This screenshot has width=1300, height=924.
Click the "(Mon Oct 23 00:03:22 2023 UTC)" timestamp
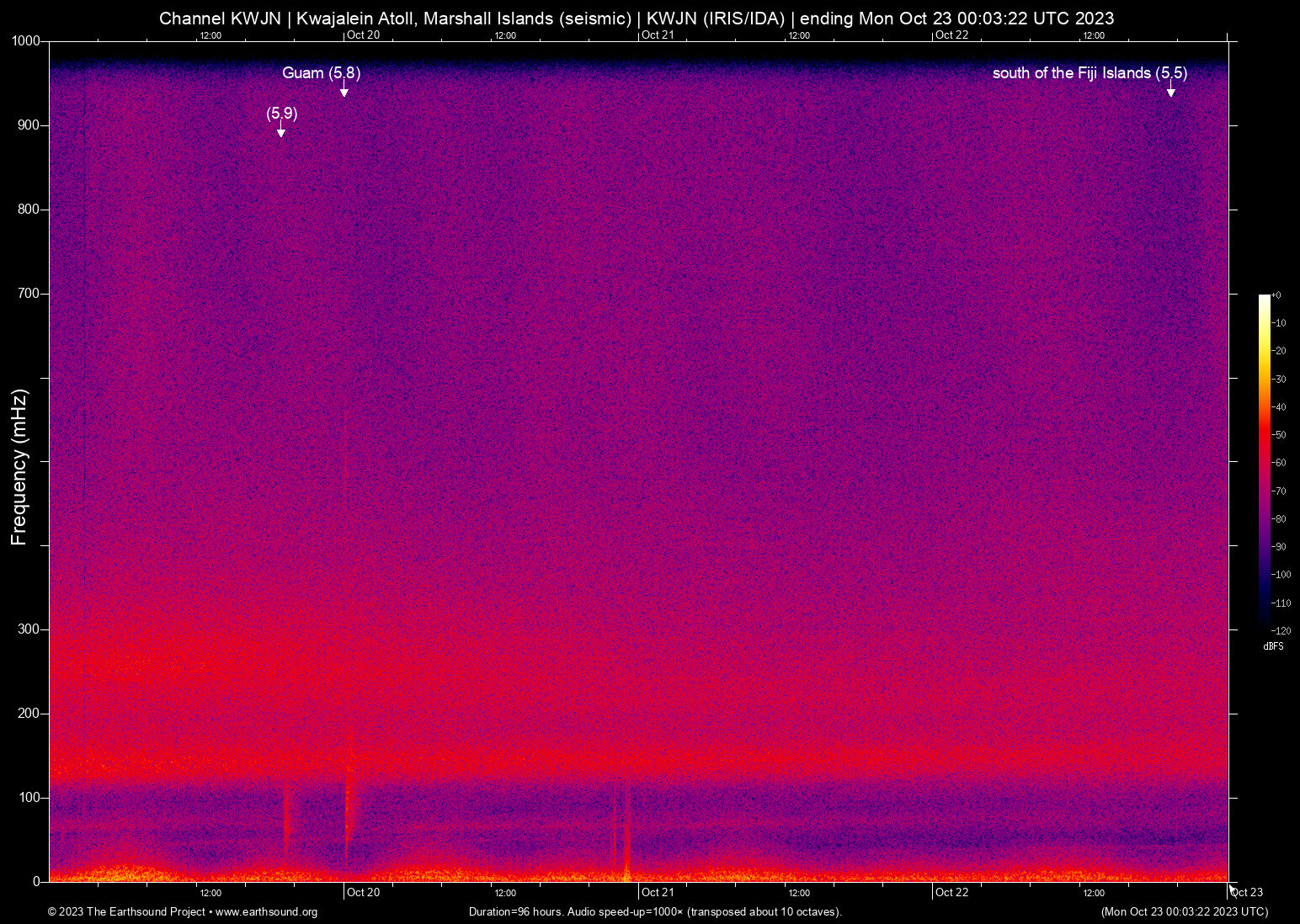1185,912
